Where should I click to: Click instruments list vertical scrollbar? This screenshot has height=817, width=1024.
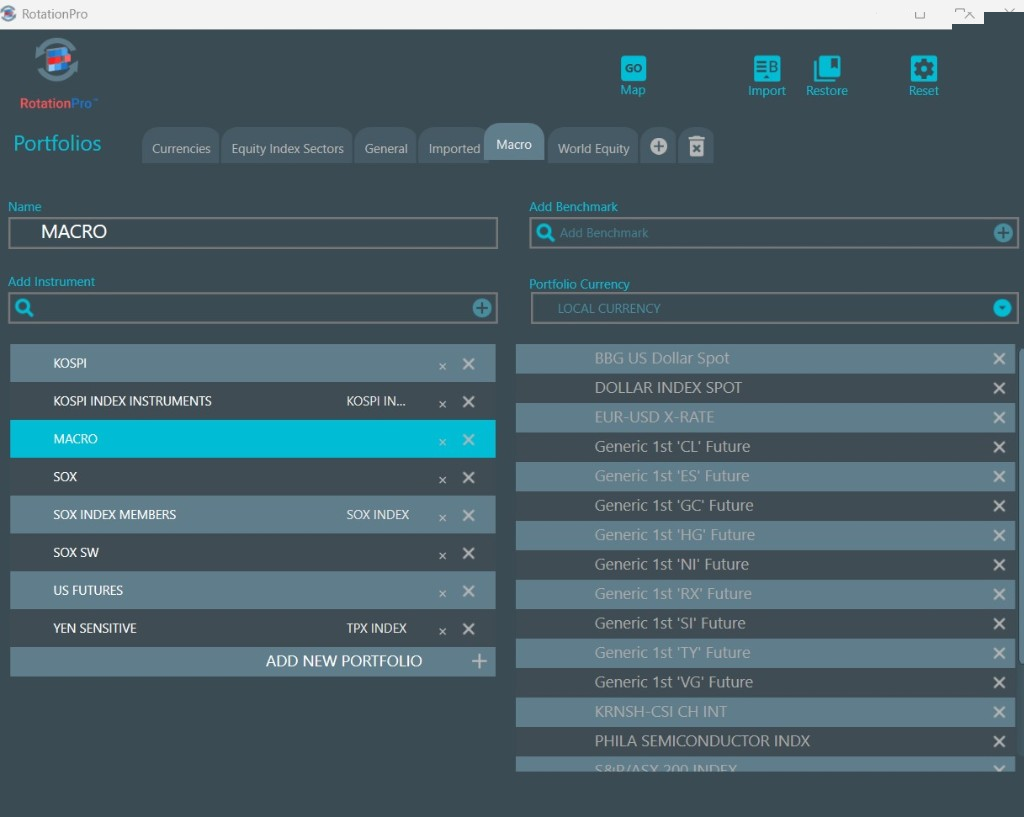click(x=1021, y=506)
